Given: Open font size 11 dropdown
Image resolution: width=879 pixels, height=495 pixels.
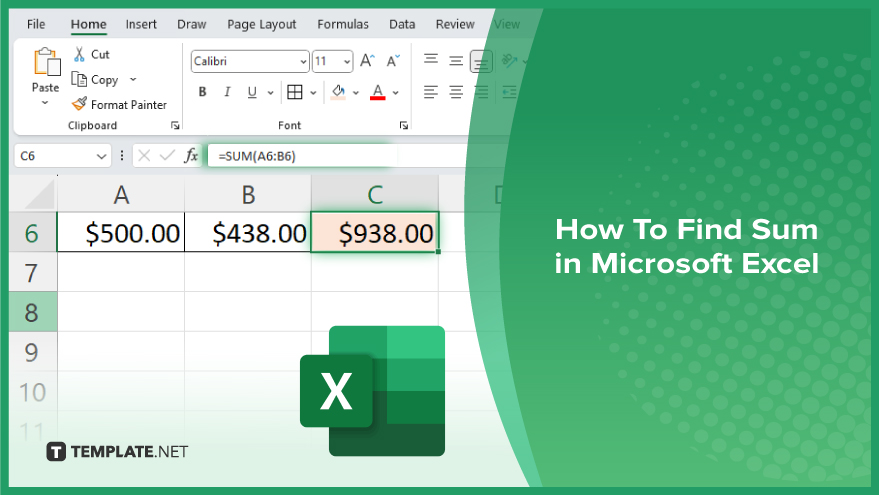Looking at the screenshot, I should pyautogui.click(x=347, y=62).
